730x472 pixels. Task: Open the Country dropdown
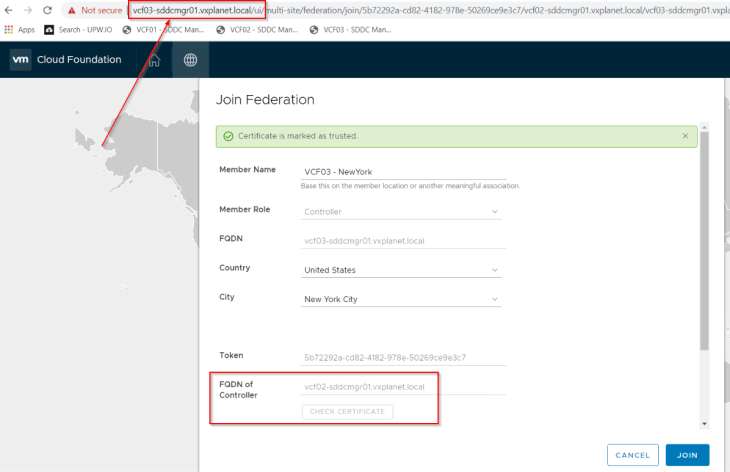coord(401,270)
